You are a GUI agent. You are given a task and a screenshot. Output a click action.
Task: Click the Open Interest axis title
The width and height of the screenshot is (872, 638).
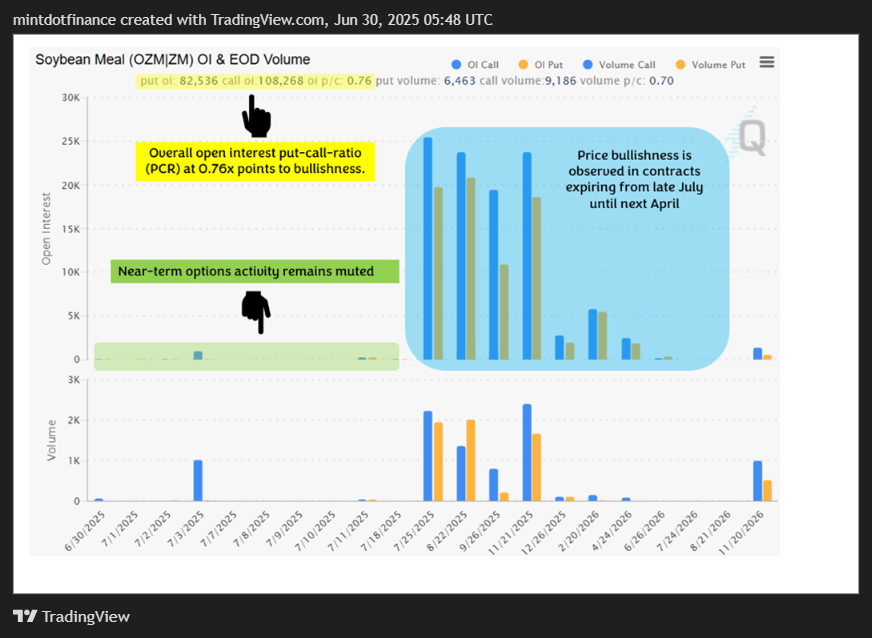(x=46, y=229)
